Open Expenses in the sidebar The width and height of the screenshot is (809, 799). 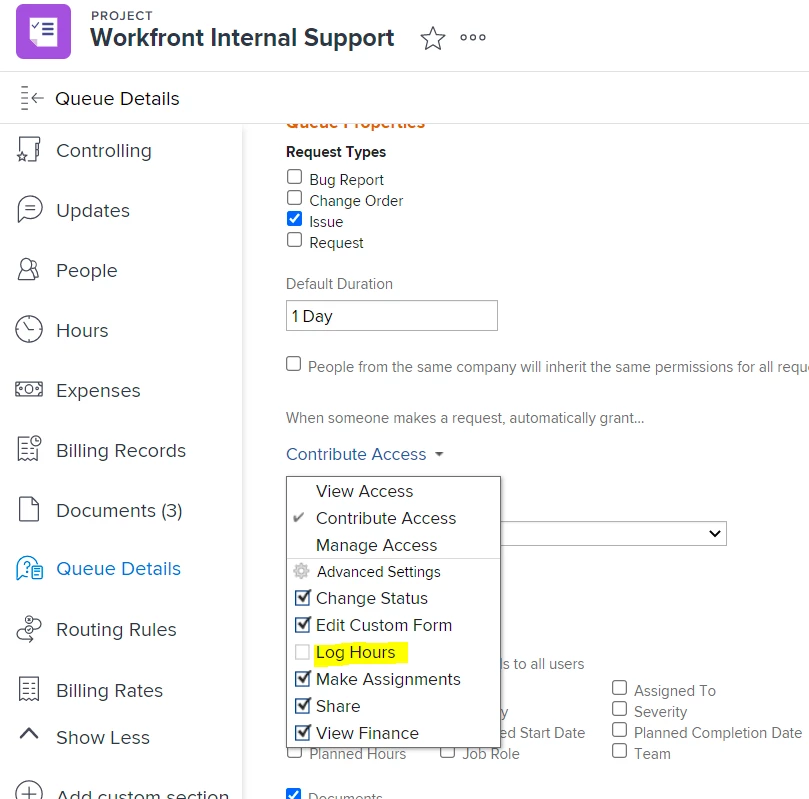[x=98, y=390]
